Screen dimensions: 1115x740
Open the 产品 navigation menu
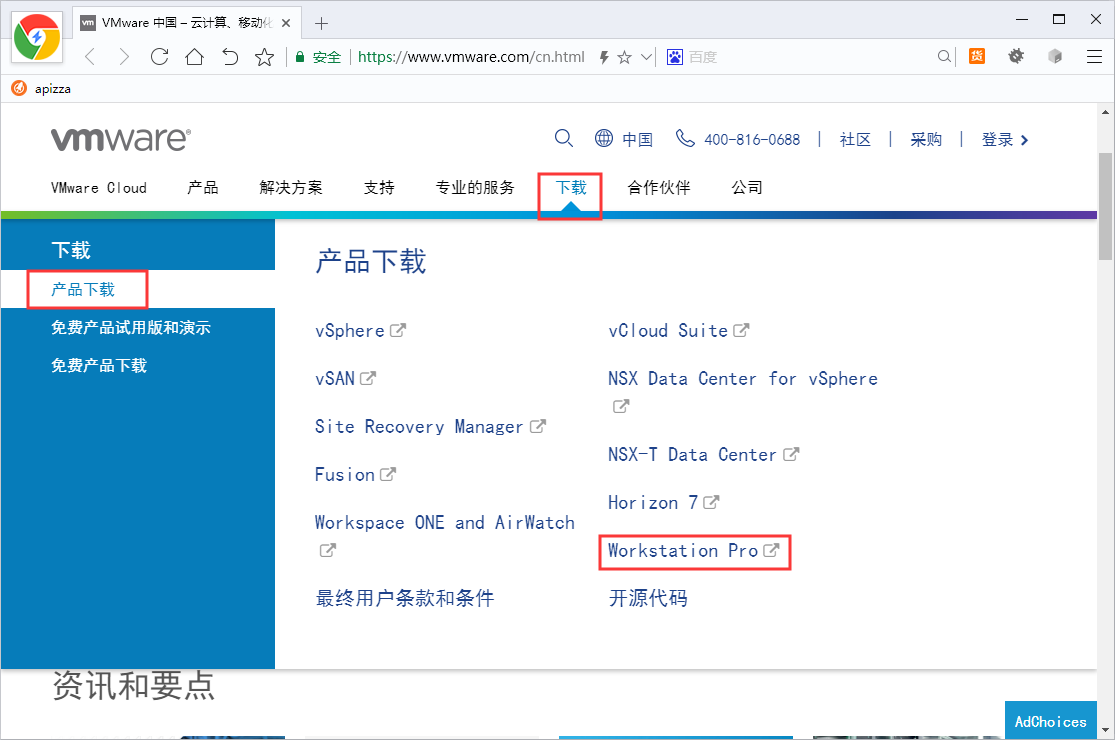[x=203, y=187]
